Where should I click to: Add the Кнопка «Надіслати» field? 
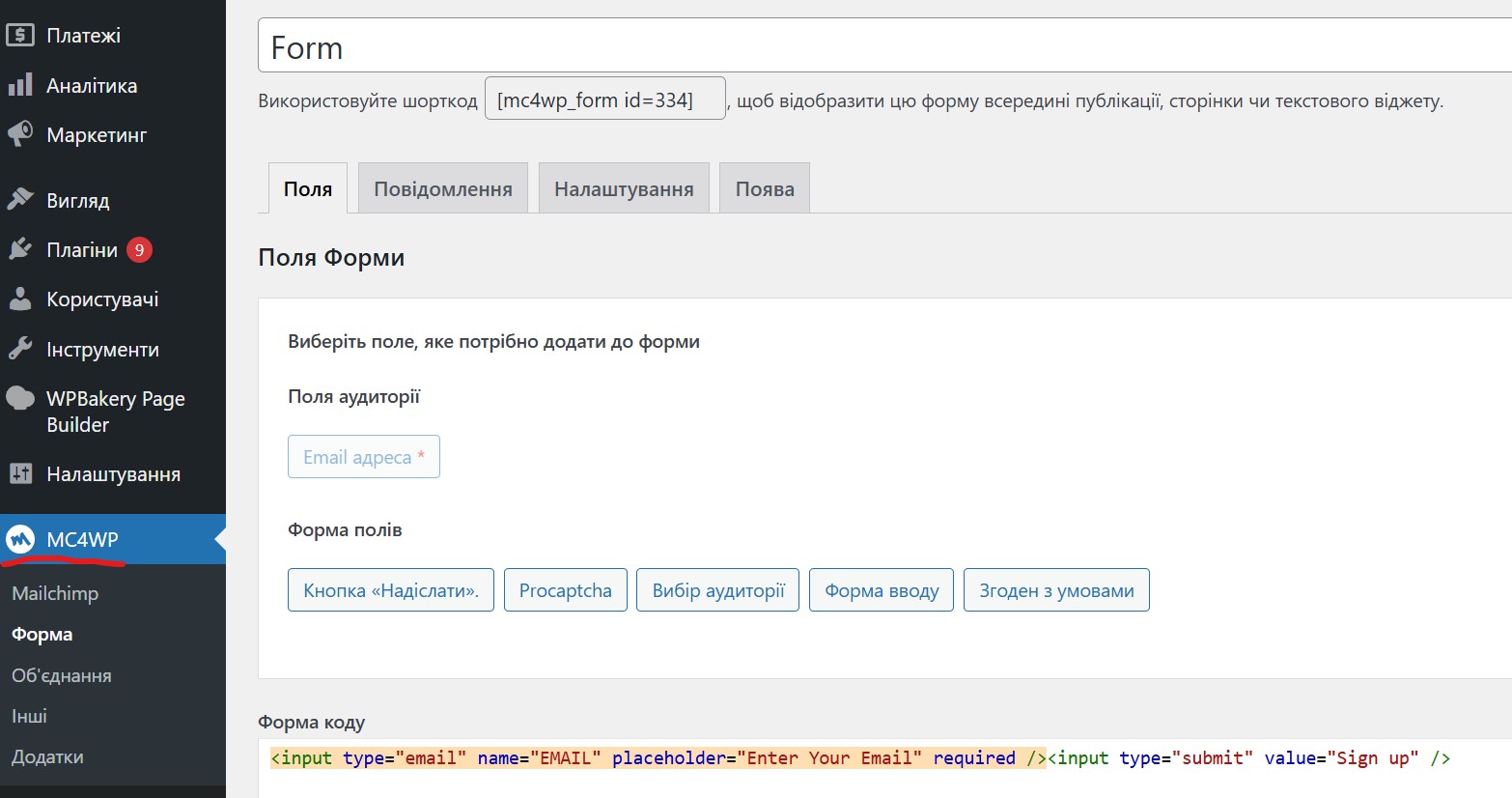point(391,590)
